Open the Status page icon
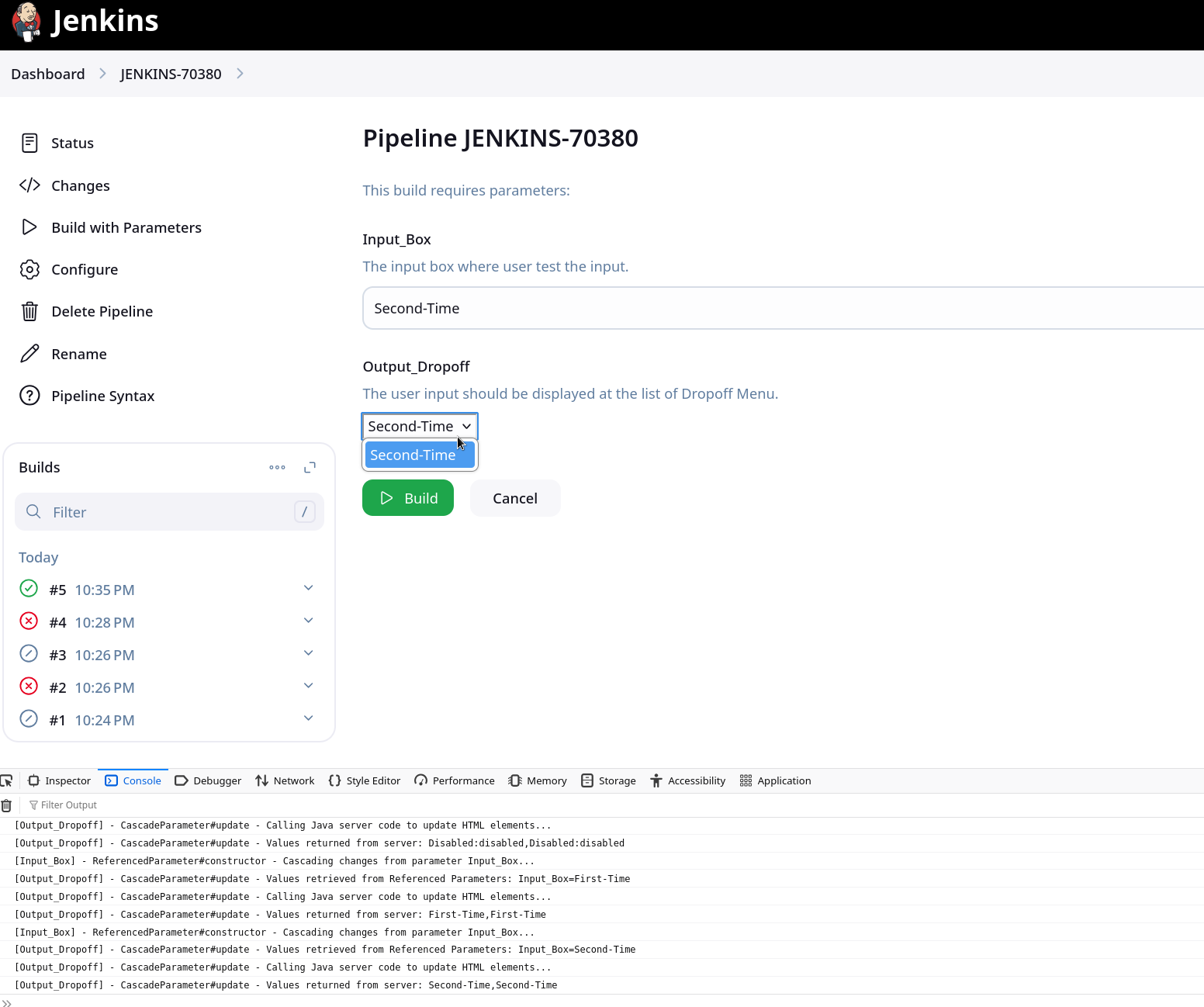 click(29, 143)
